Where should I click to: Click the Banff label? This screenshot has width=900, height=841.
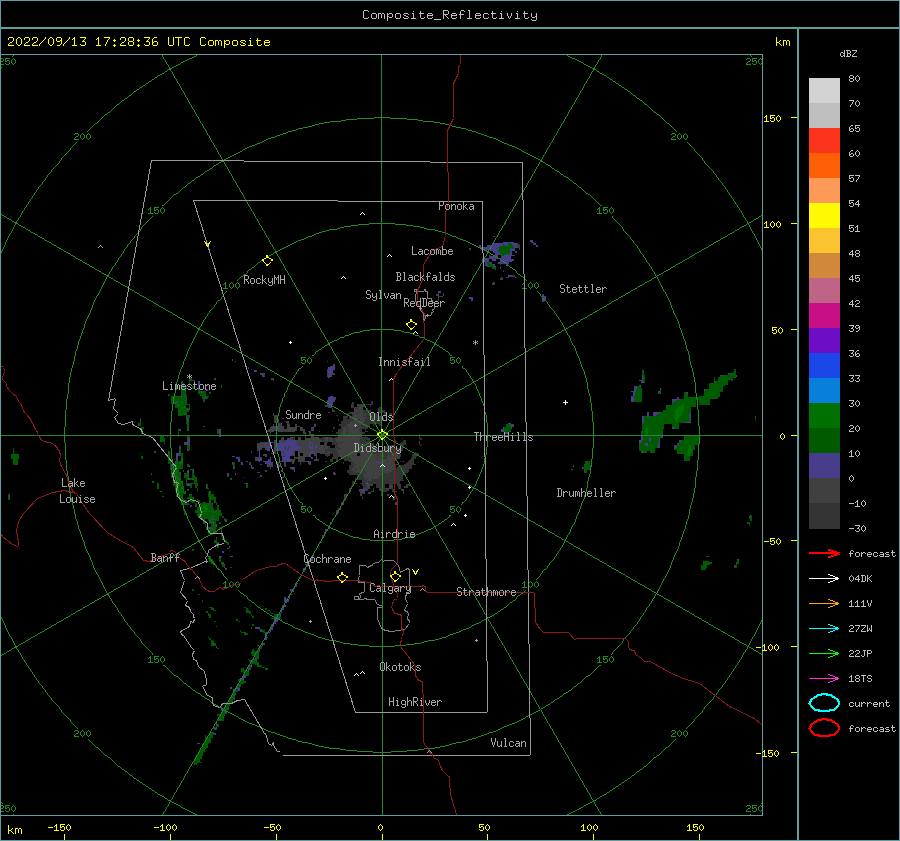(x=165, y=557)
